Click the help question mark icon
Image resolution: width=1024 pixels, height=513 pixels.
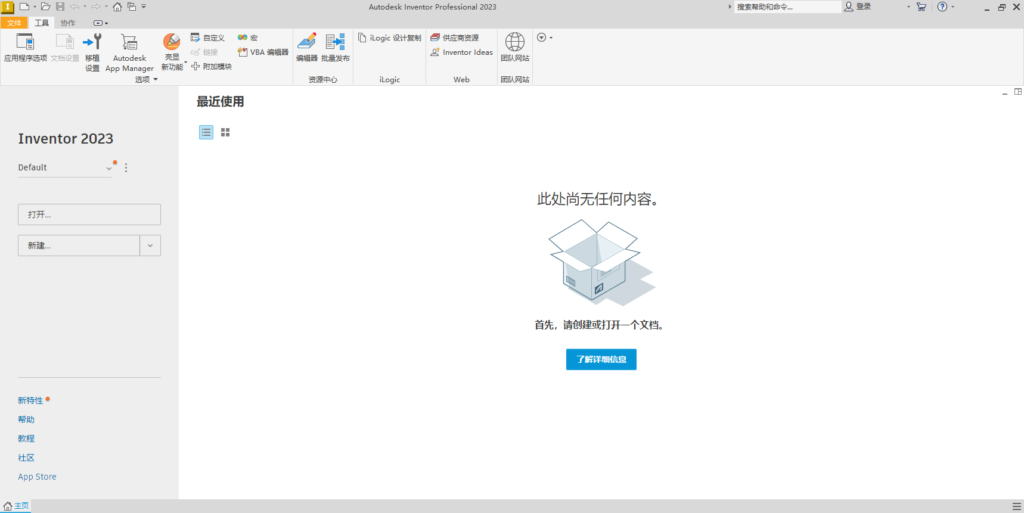pos(942,7)
